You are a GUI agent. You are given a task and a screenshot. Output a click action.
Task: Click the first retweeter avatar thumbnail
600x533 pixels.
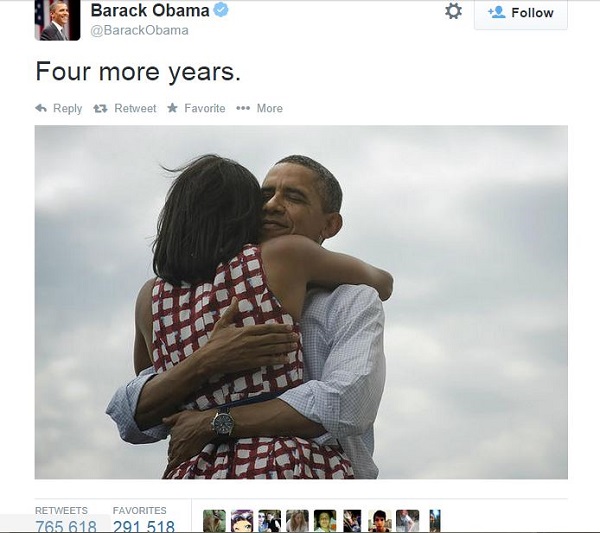point(214,521)
